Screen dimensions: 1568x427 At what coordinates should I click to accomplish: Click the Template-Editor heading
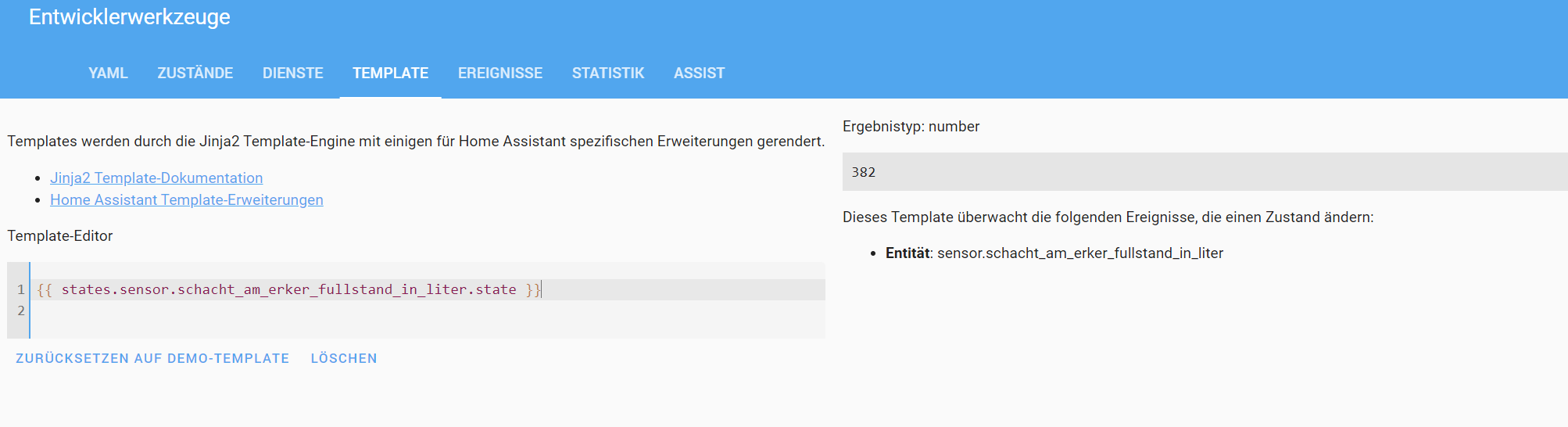60,236
